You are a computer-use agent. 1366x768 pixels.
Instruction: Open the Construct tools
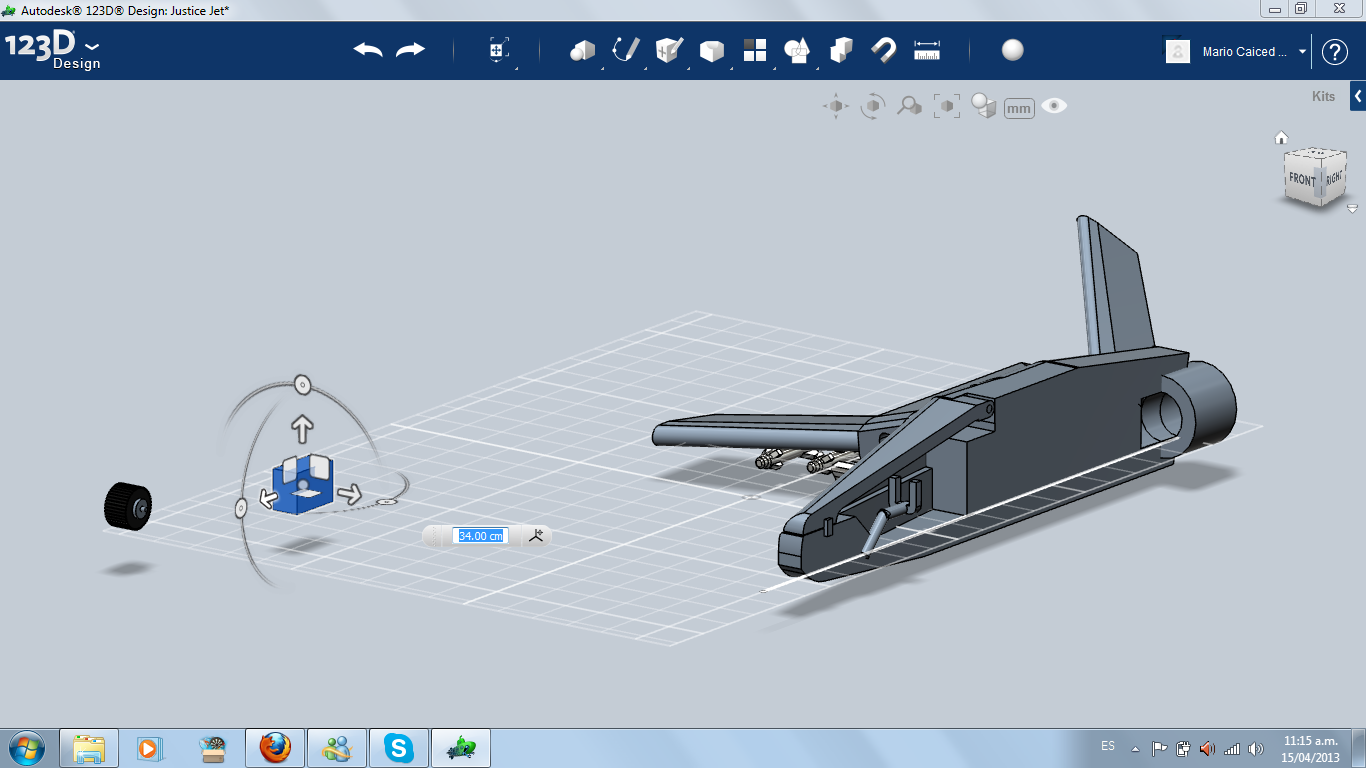point(669,50)
